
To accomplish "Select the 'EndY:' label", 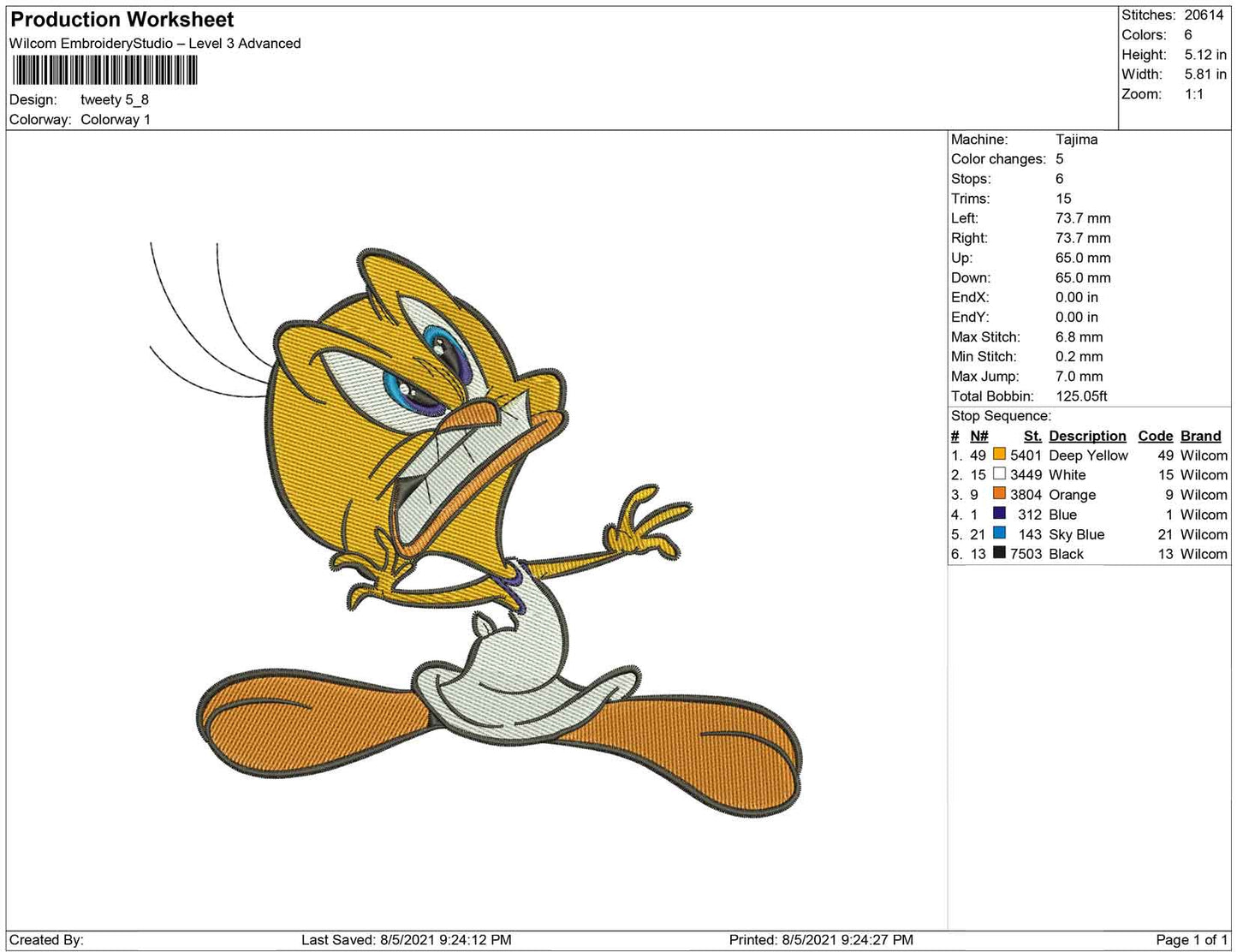I will point(970,317).
